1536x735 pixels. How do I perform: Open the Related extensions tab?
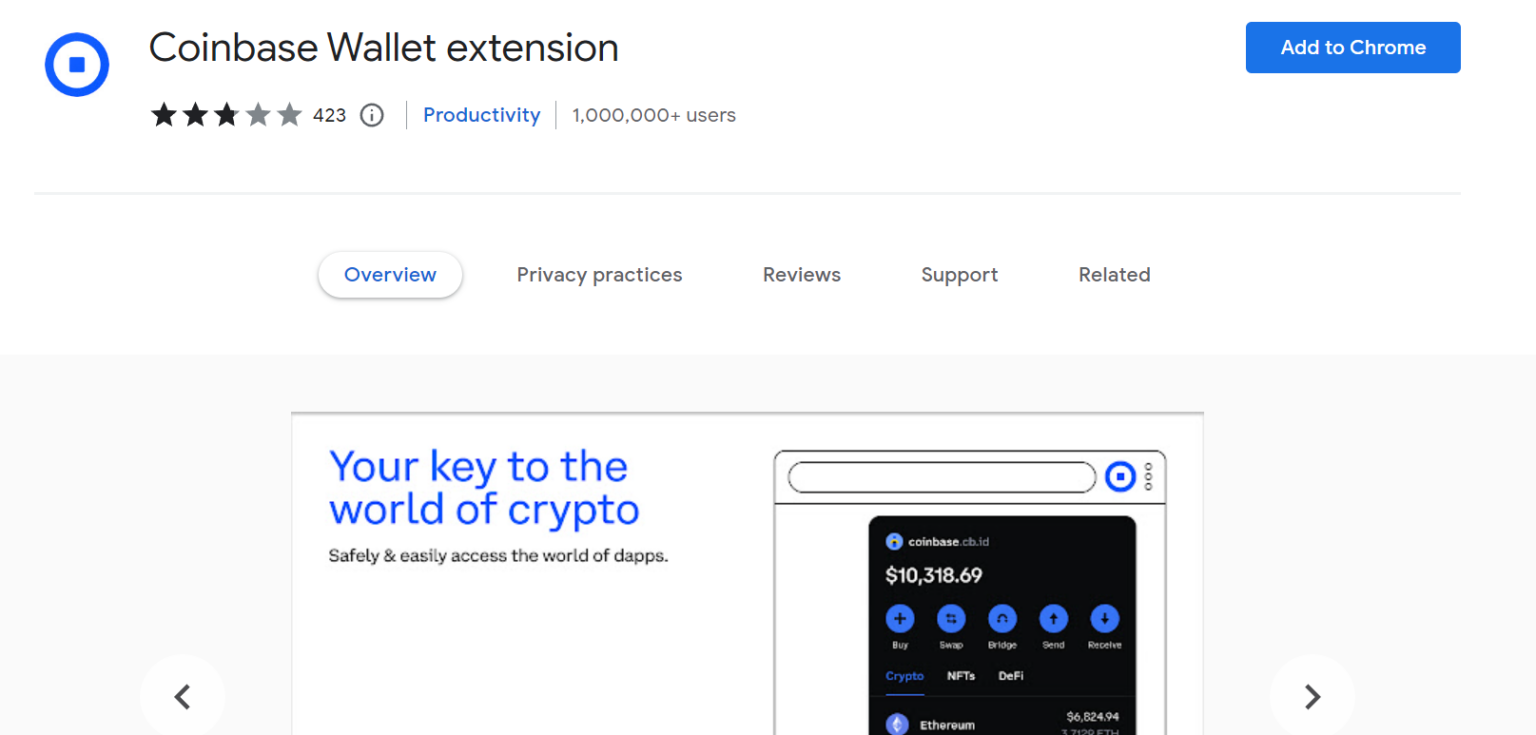(1114, 275)
